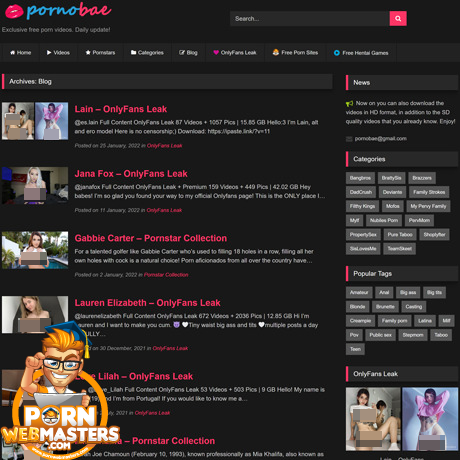Click the blue circle icon beside Free Hentai Games
This screenshot has width=460, height=460.
pyautogui.click(x=337, y=53)
